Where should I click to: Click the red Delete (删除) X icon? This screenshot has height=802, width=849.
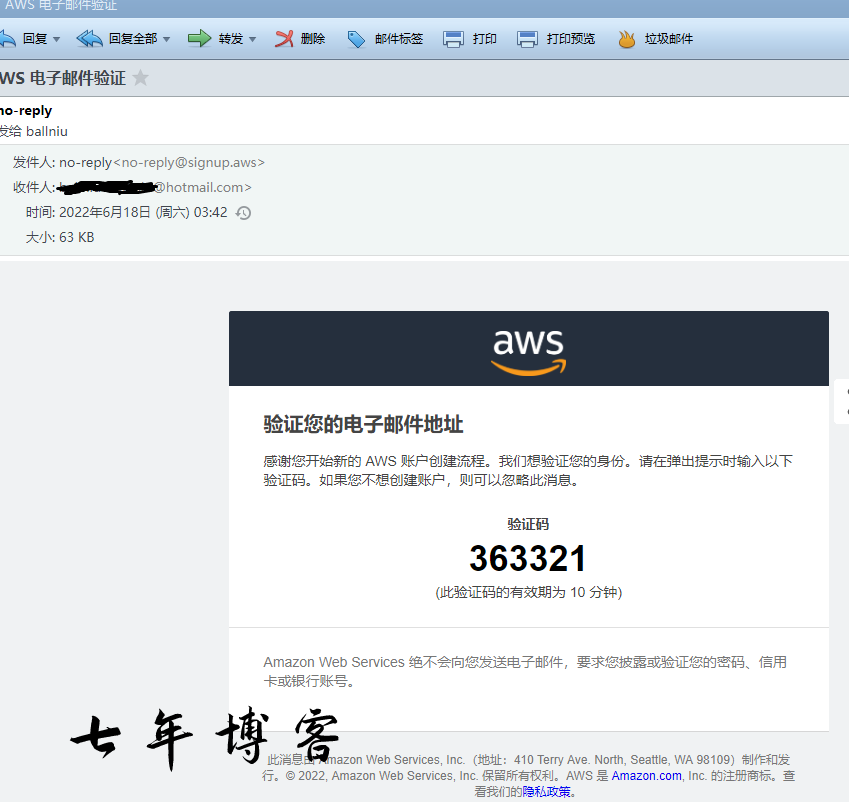pos(284,38)
